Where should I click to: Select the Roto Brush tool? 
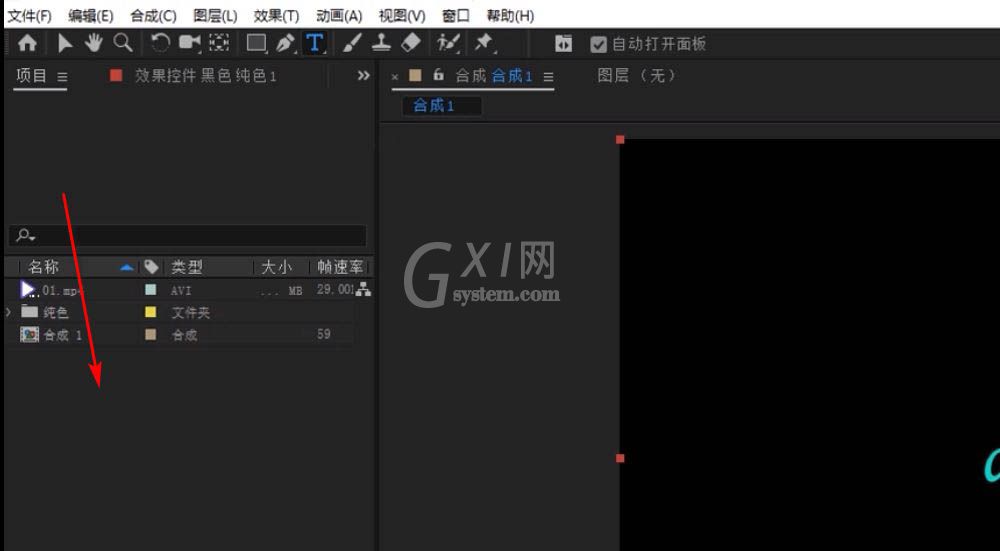tap(448, 43)
